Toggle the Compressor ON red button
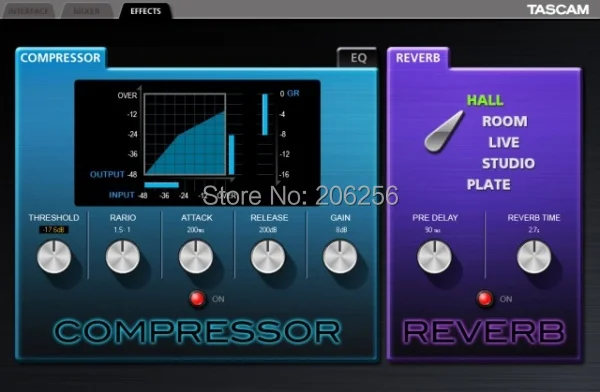The height and width of the screenshot is (392, 600). (197, 299)
